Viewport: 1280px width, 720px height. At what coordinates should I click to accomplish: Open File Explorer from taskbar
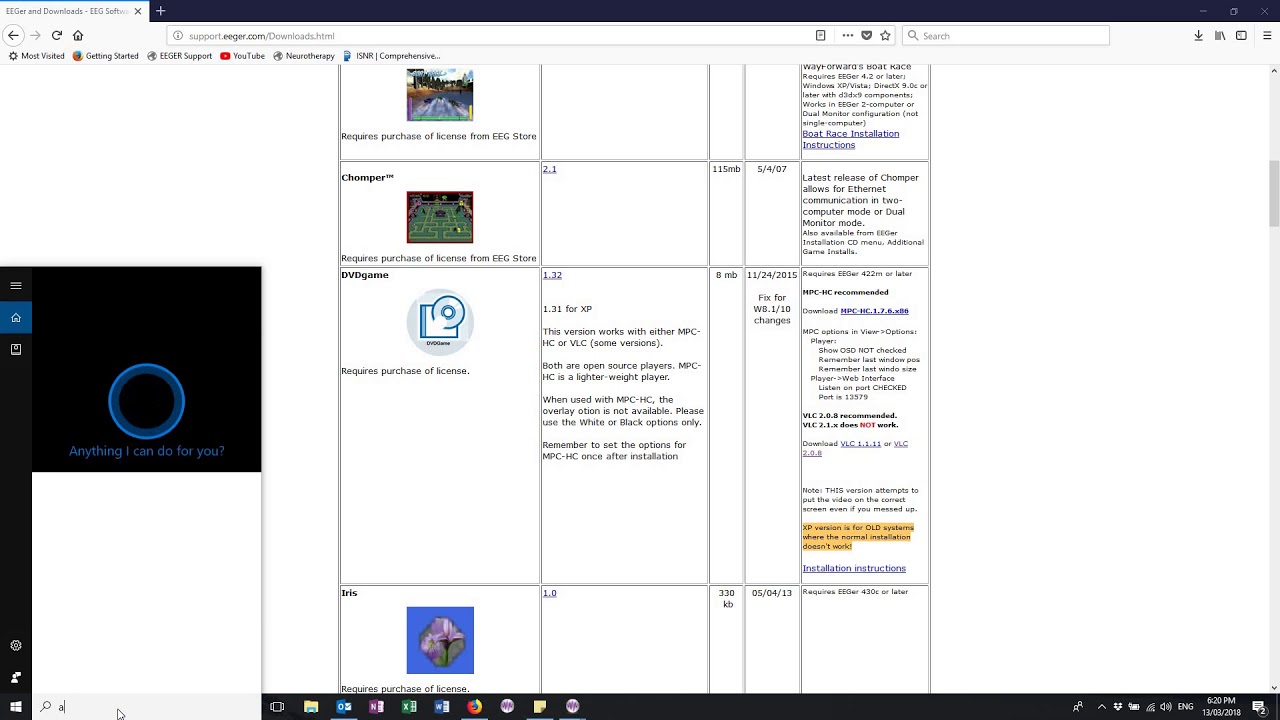311,706
